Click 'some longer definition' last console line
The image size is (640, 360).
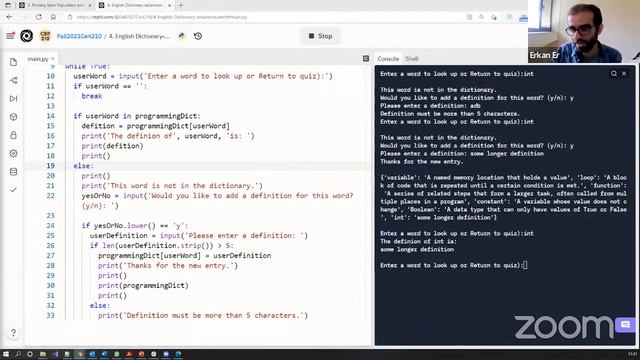[x=417, y=249]
